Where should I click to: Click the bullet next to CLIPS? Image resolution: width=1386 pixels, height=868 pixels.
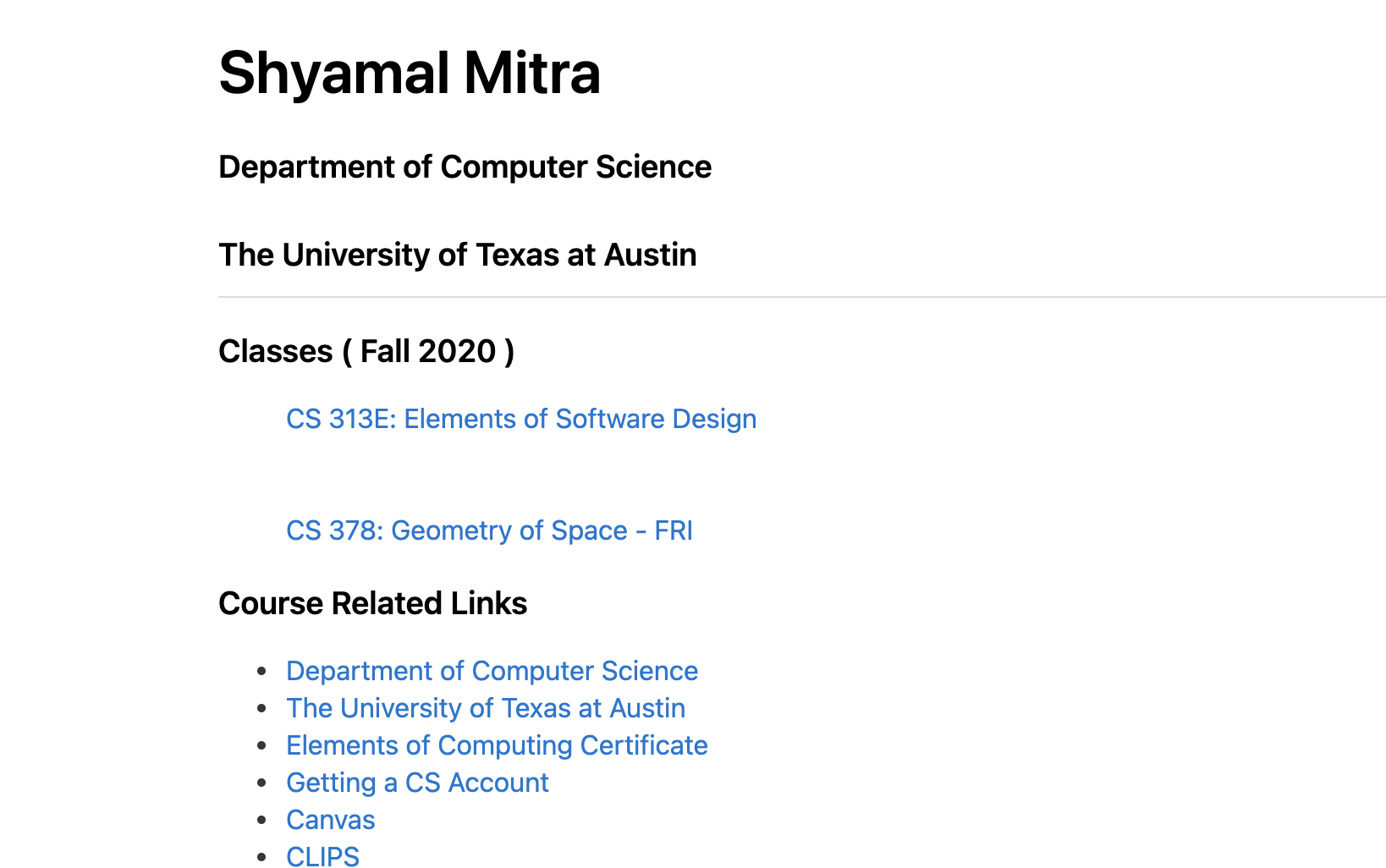[262, 855]
